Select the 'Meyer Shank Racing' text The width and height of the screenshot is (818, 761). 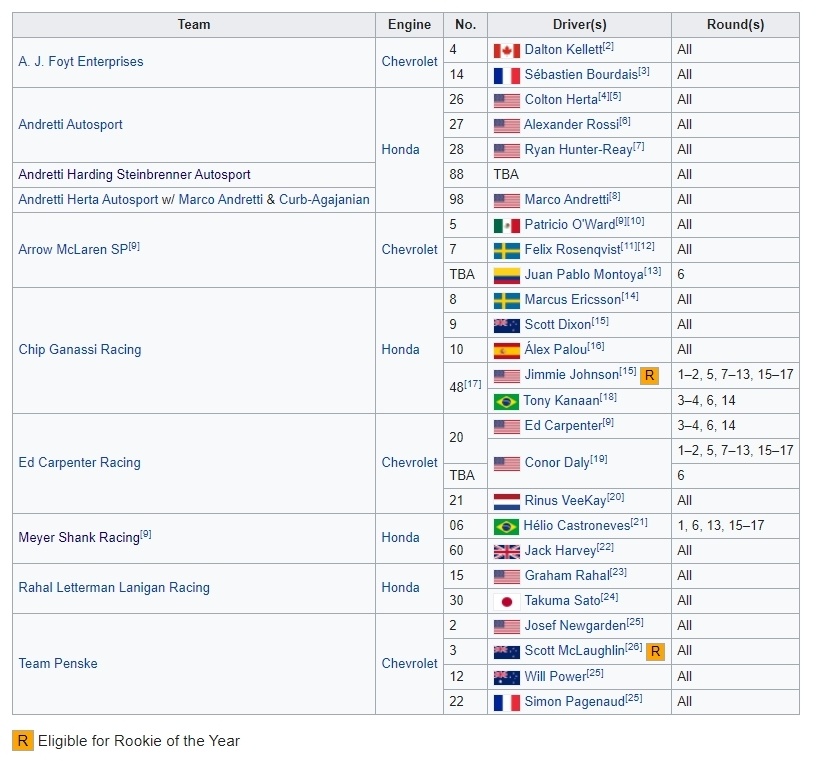(79, 538)
